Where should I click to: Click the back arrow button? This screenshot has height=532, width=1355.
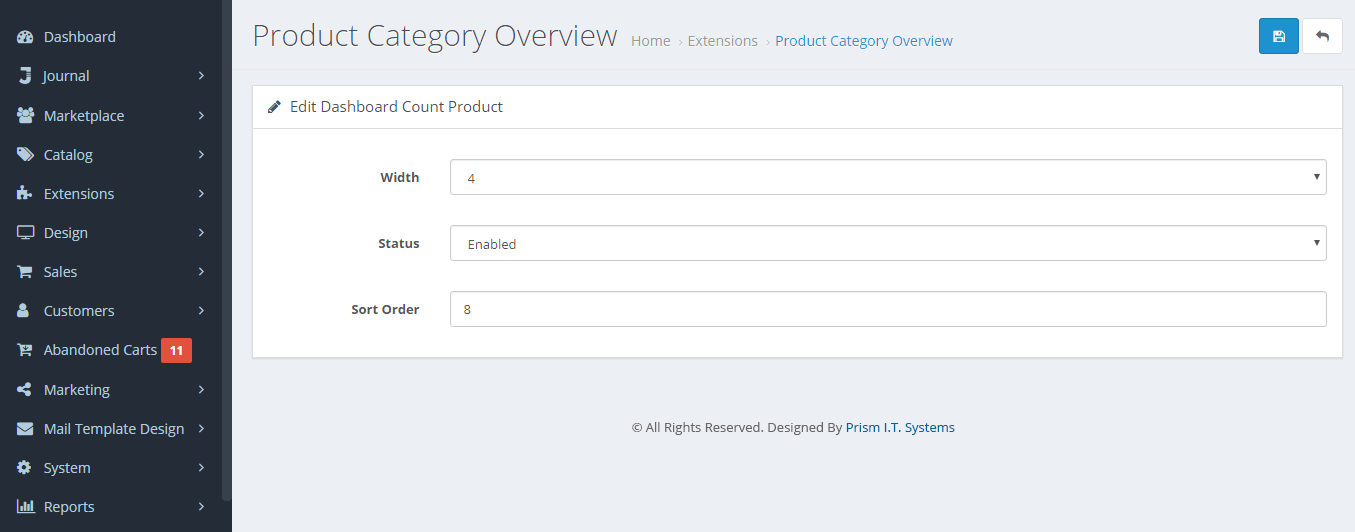click(1322, 36)
